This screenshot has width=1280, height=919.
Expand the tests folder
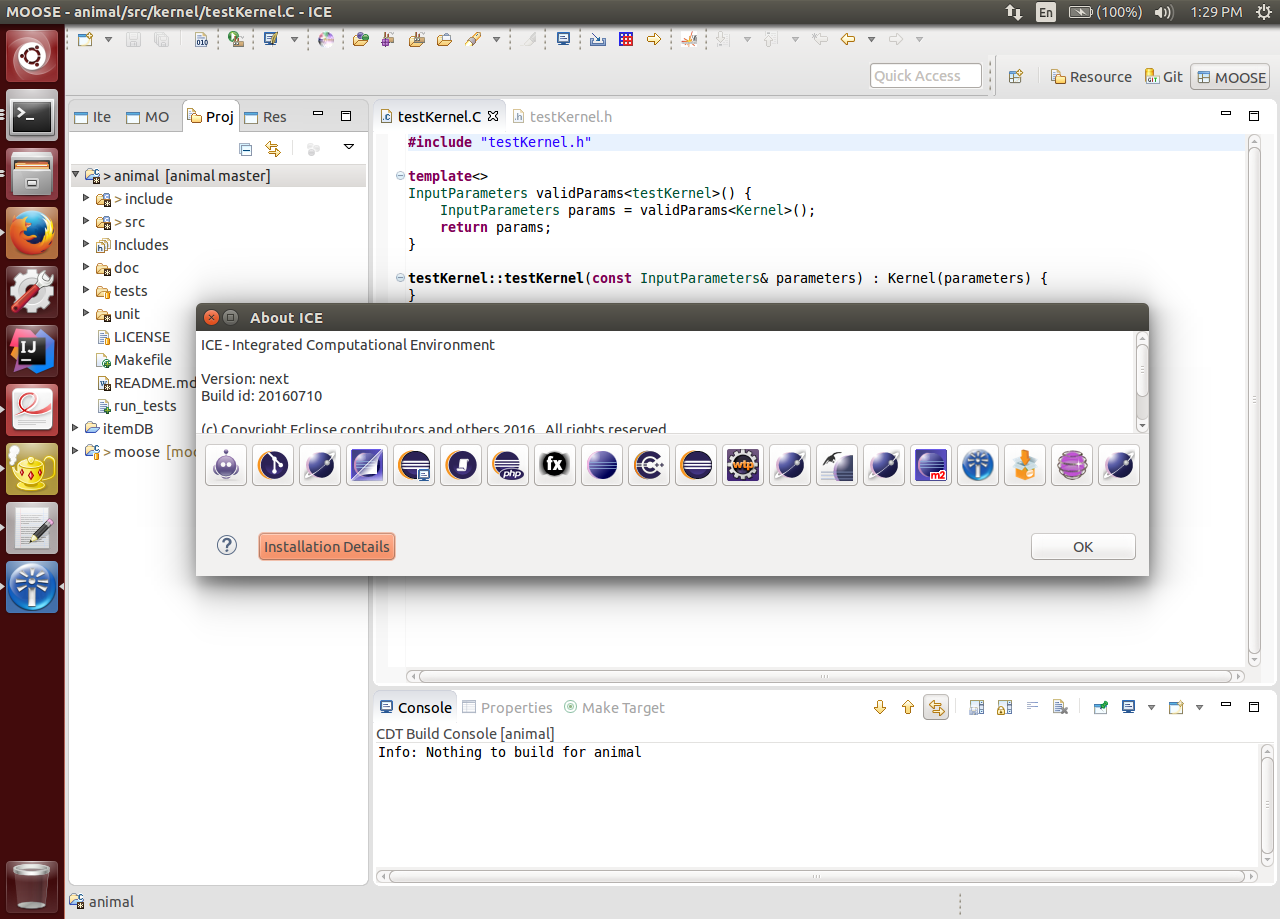(x=86, y=290)
